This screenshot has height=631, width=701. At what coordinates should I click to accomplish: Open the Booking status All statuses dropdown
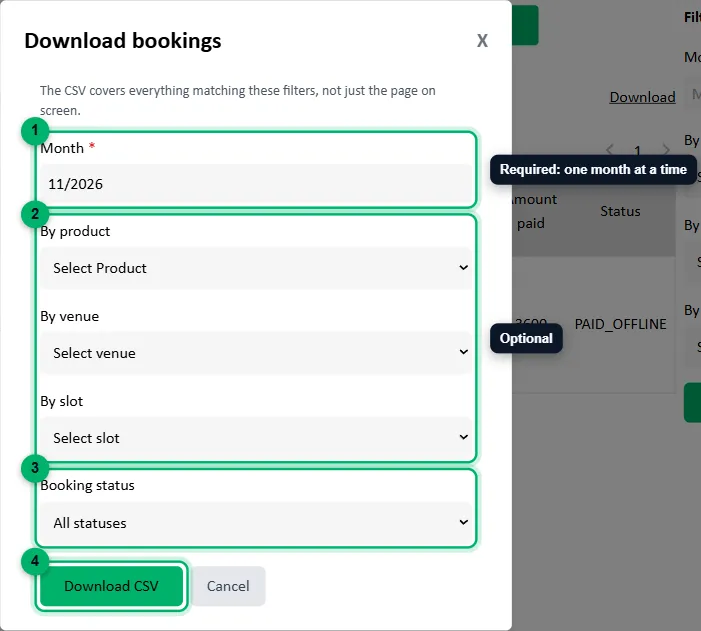click(x=256, y=523)
